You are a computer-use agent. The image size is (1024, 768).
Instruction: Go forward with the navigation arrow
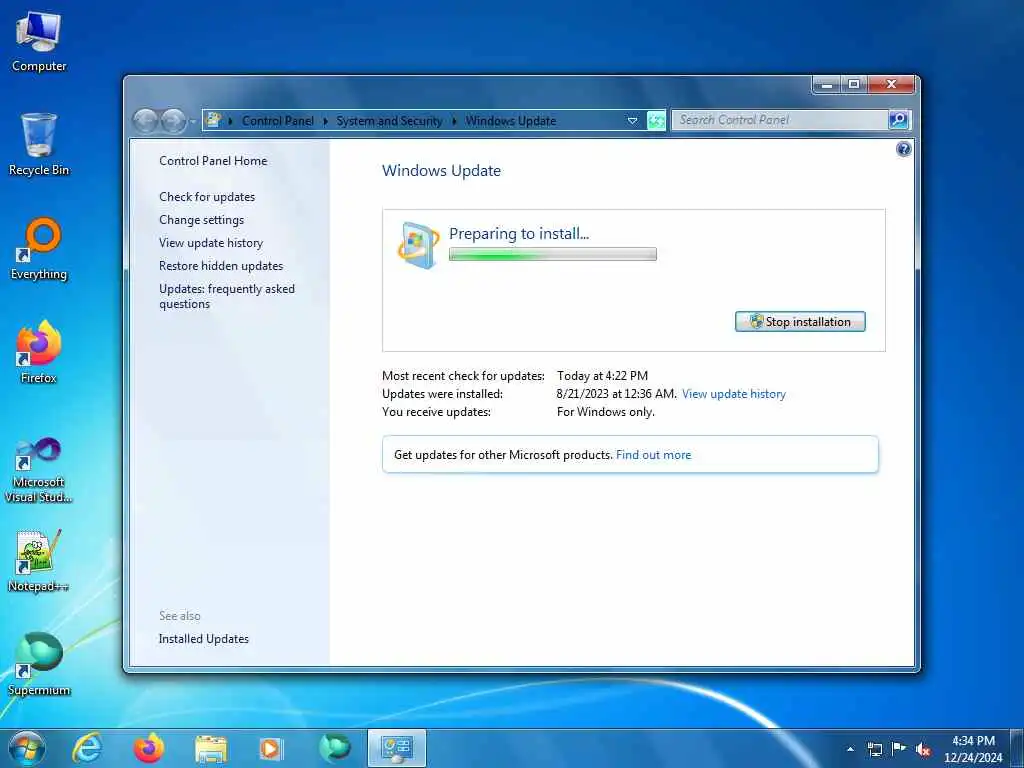[x=173, y=121]
